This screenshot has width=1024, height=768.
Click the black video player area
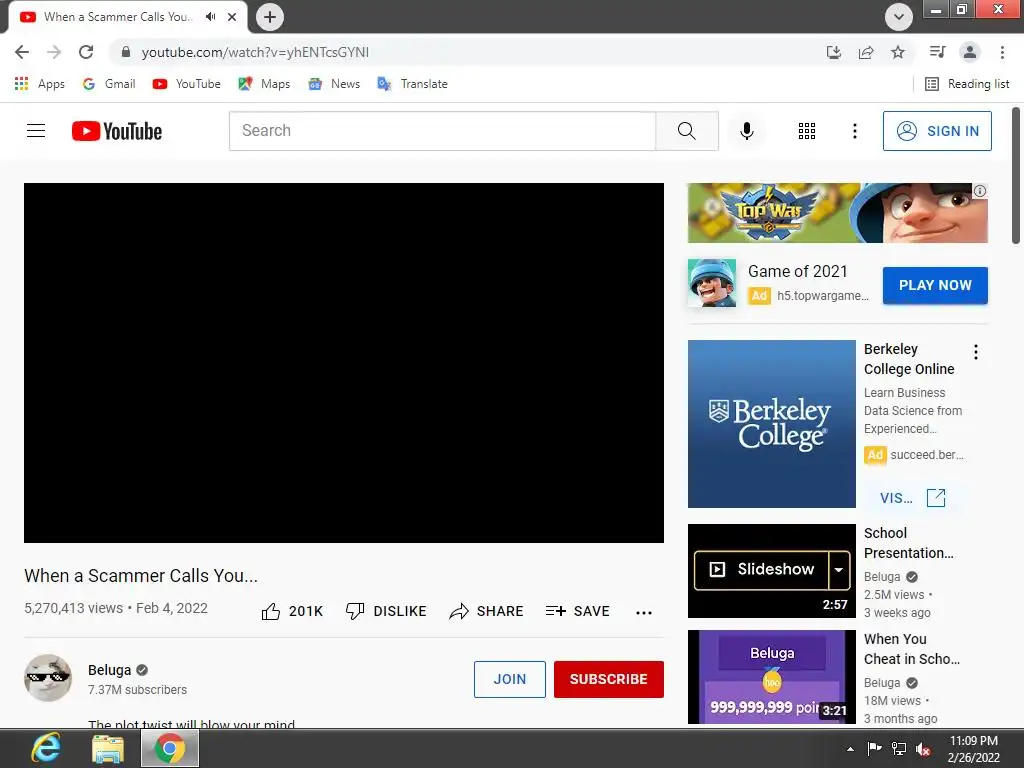[x=344, y=362]
